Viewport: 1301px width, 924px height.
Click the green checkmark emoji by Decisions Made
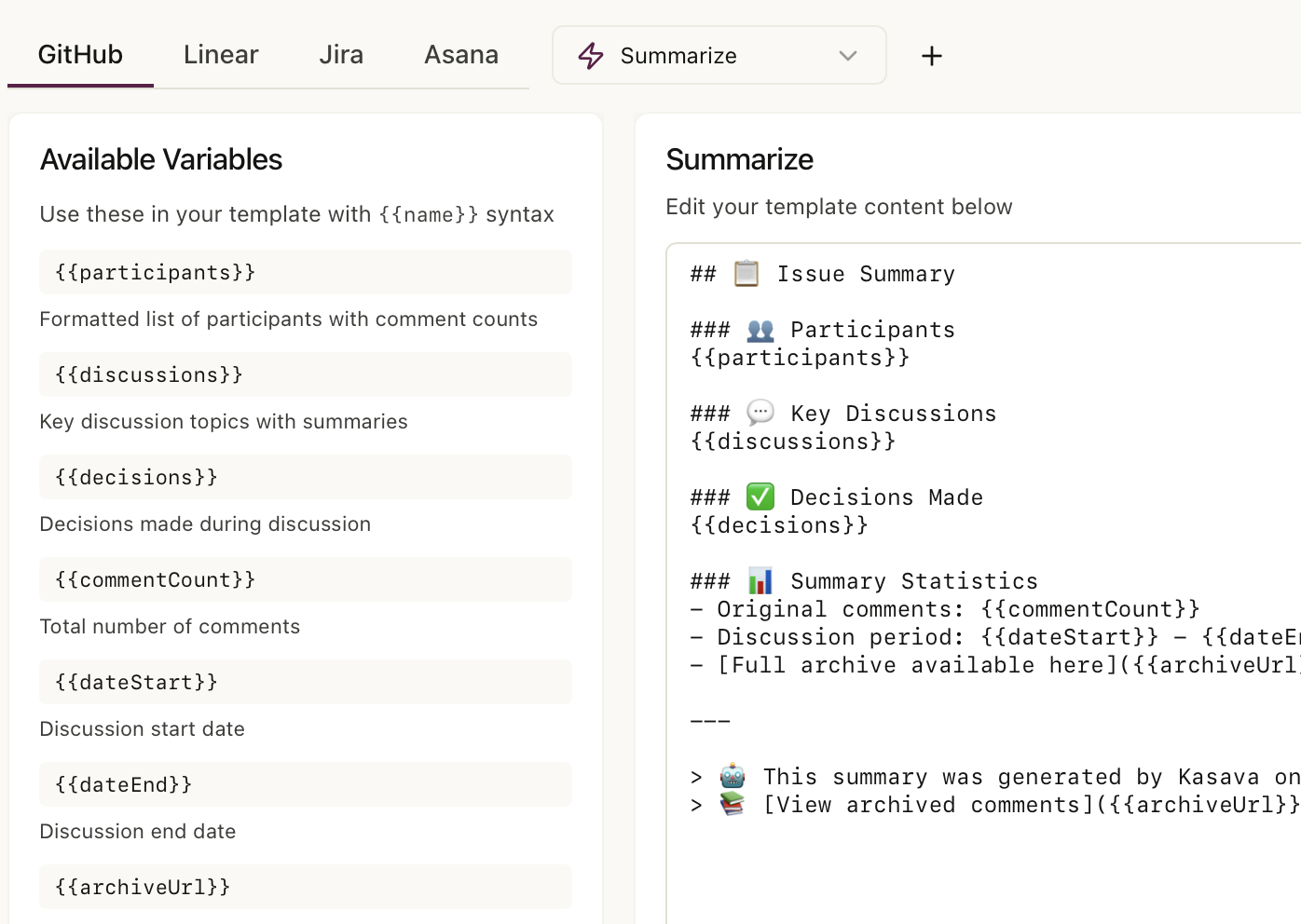pyautogui.click(x=760, y=496)
